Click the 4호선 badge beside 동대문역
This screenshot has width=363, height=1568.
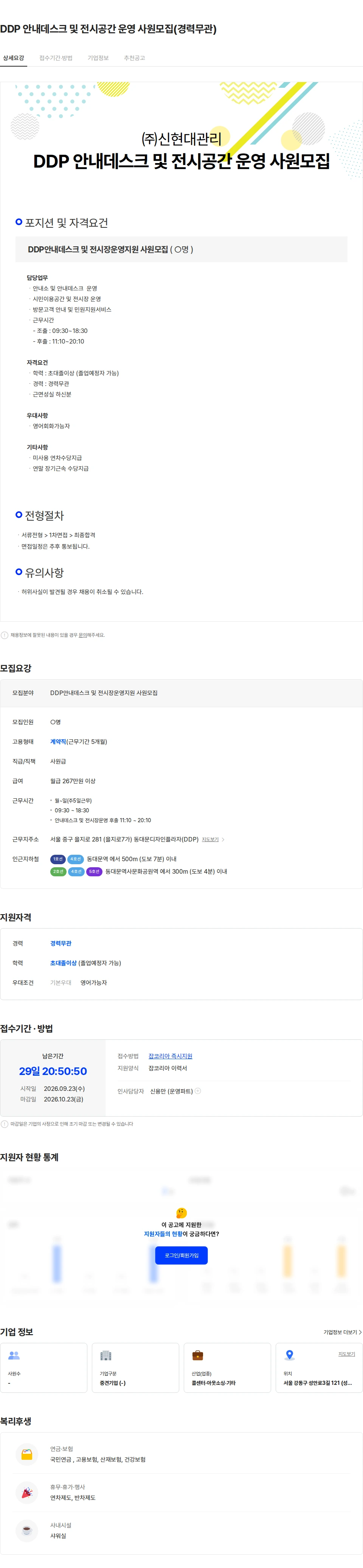coord(75,859)
